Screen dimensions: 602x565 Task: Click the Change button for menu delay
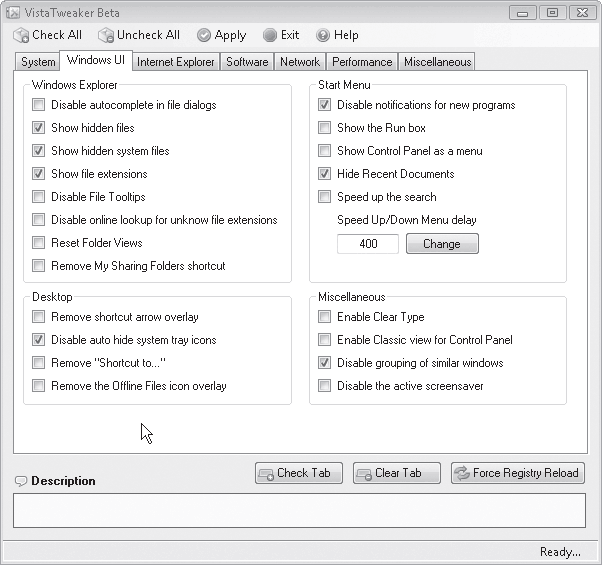pos(442,244)
